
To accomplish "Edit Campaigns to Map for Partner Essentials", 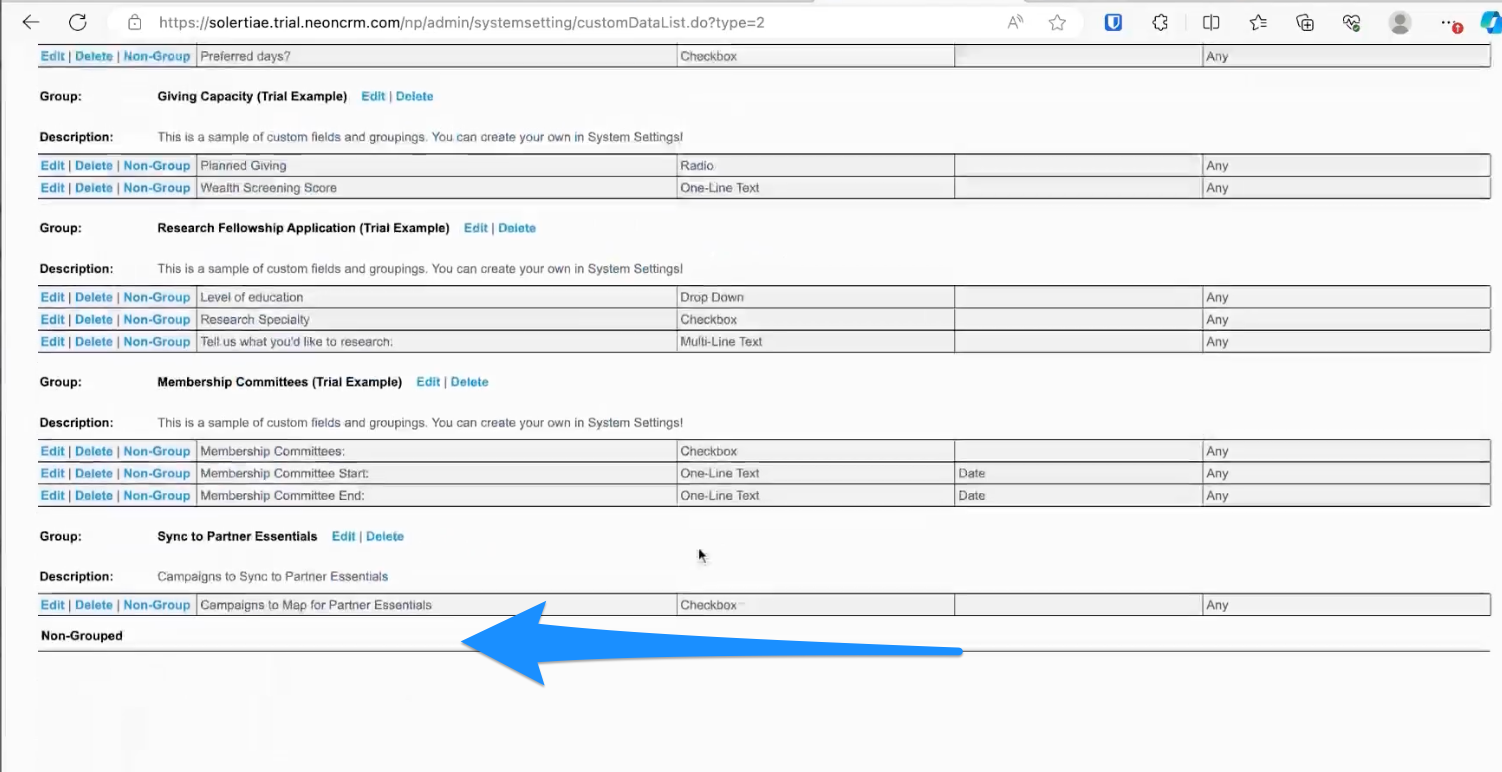I will pyautogui.click(x=52, y=605).
